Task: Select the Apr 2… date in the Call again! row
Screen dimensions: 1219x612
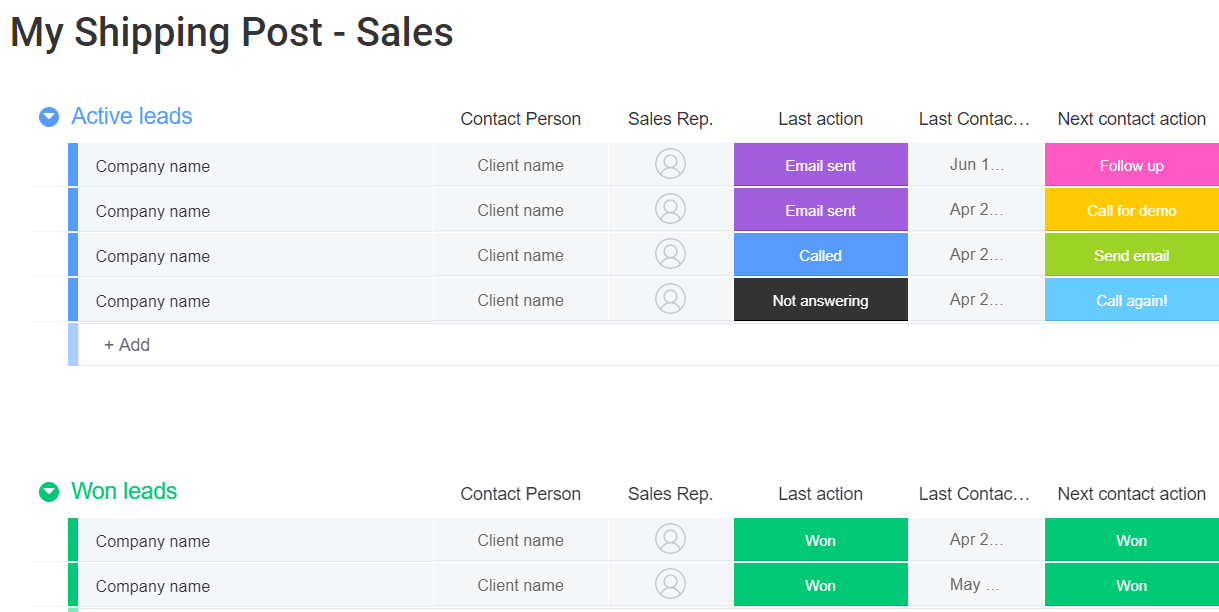Action: (976, 300)
